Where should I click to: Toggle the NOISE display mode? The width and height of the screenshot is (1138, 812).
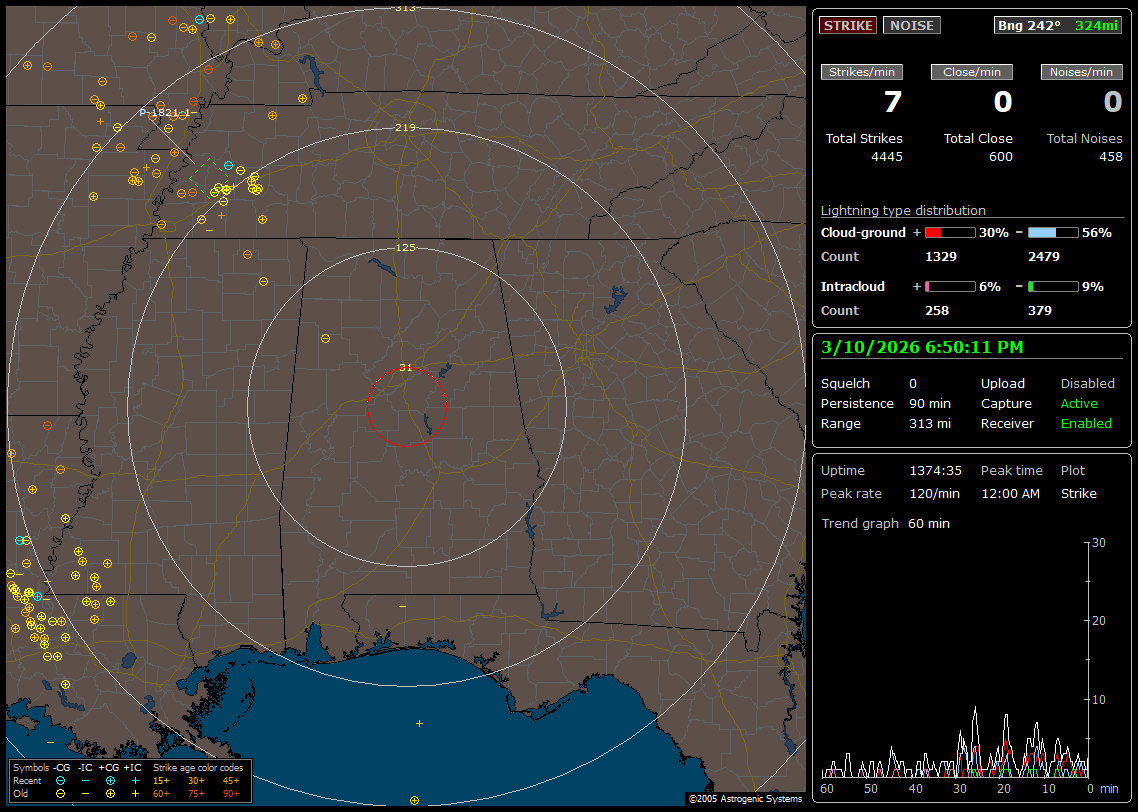(x=911, y=25)
